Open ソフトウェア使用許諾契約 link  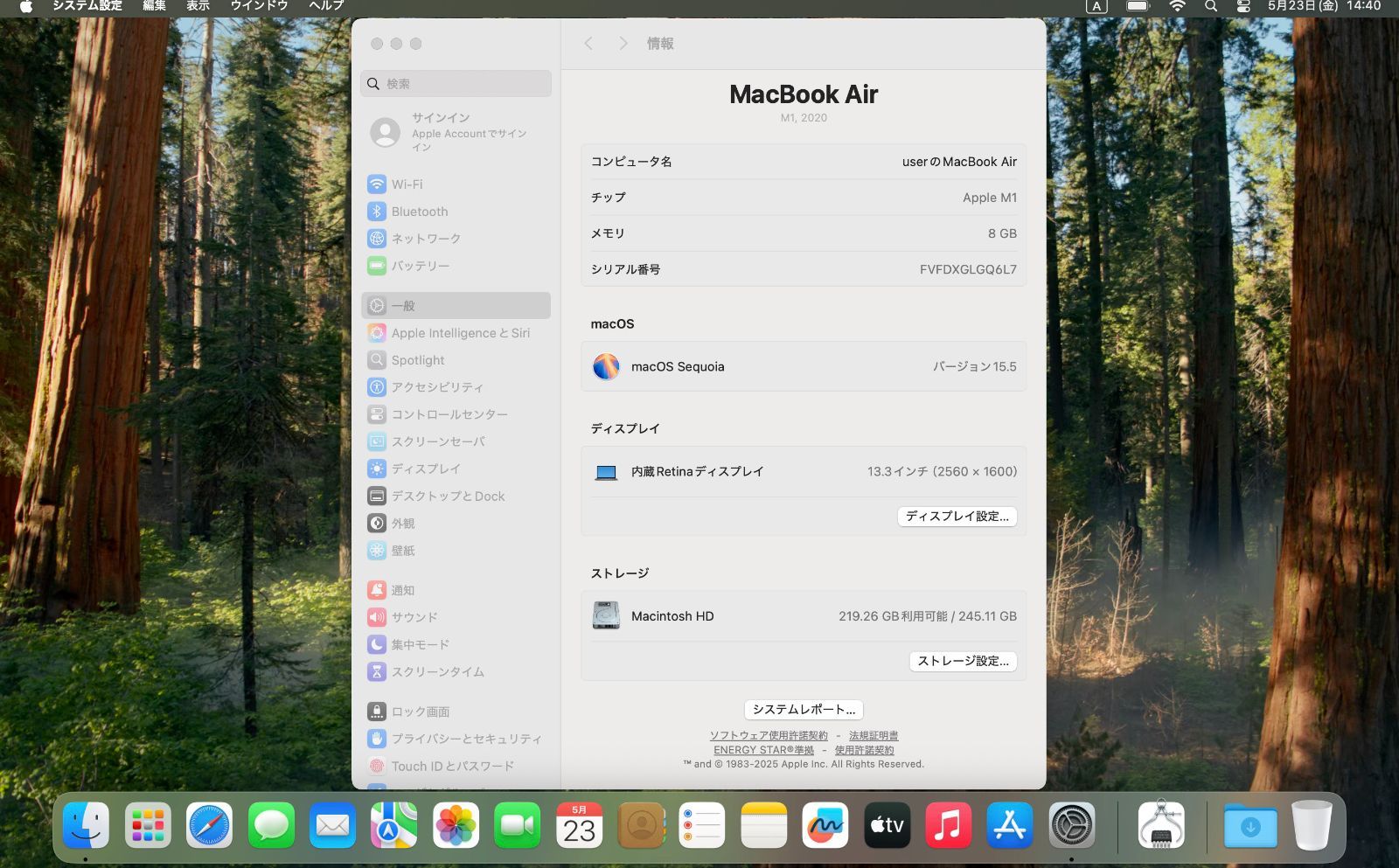pos(769,736)
